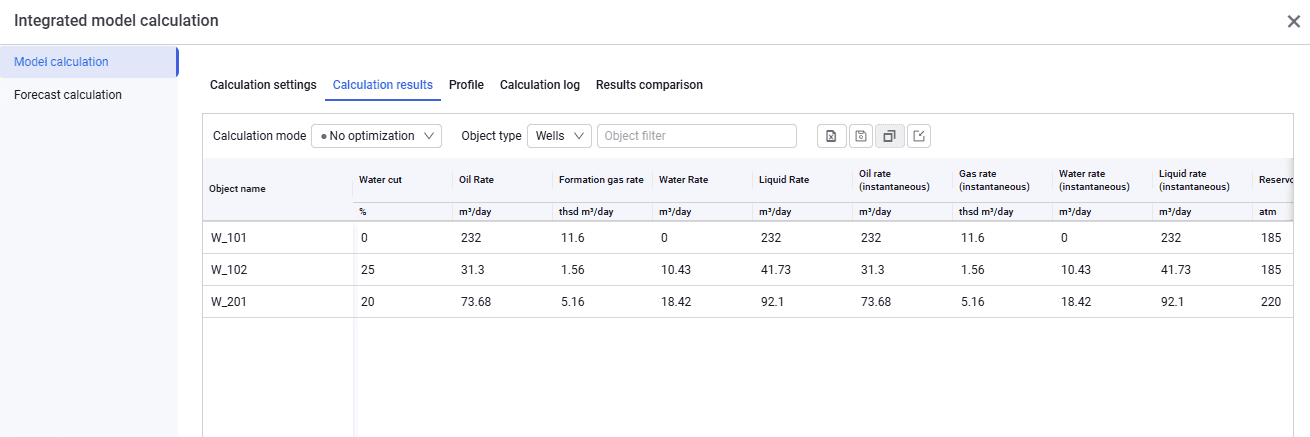Click W_101 formation gas rate cell 11.6

click(x=572, y=238)
